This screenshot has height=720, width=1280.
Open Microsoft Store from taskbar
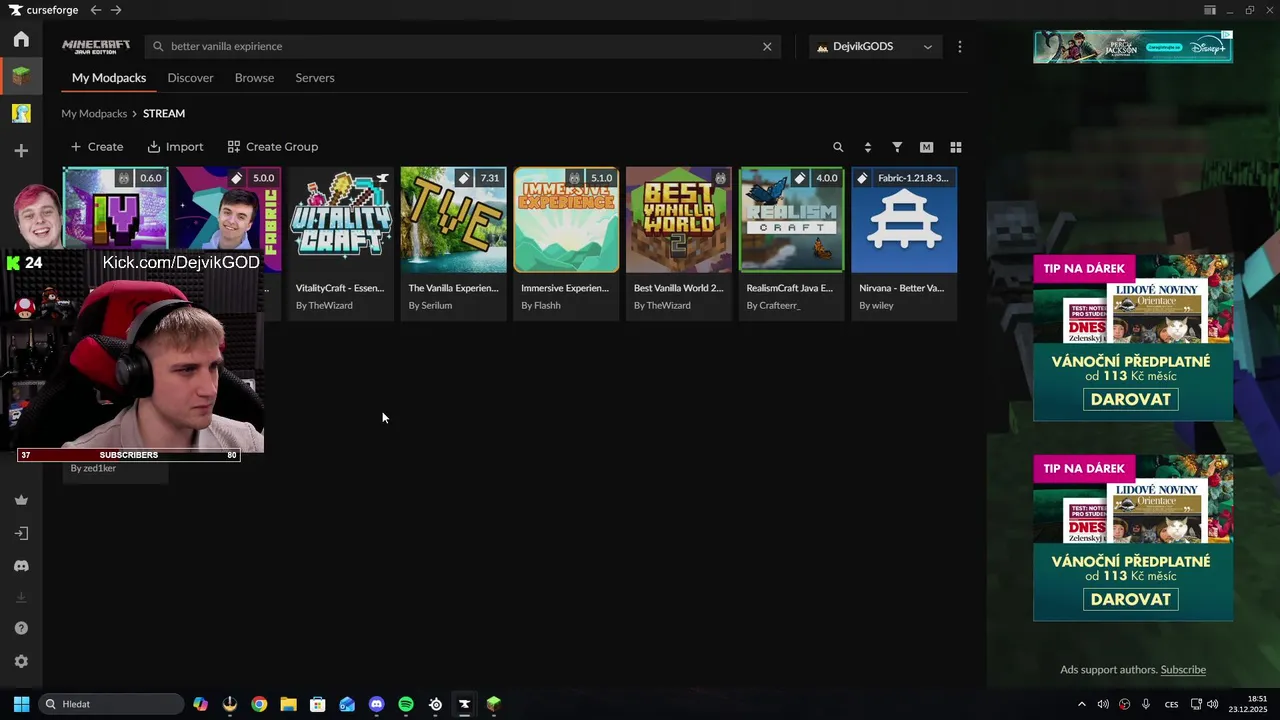point(317,704)
